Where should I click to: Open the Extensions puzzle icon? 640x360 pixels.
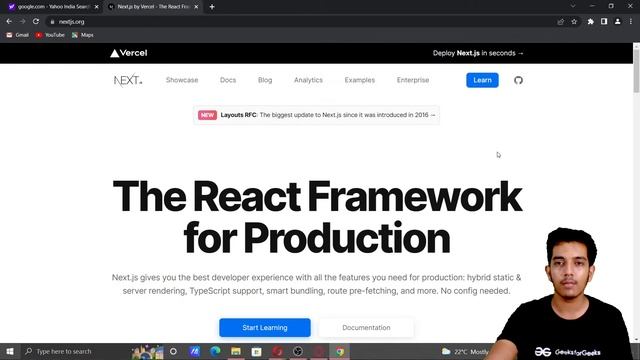pos(591,22)
